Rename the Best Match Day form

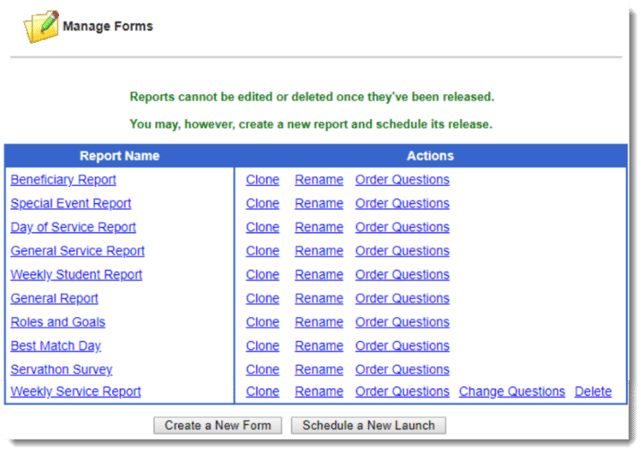tap(319, 346)
